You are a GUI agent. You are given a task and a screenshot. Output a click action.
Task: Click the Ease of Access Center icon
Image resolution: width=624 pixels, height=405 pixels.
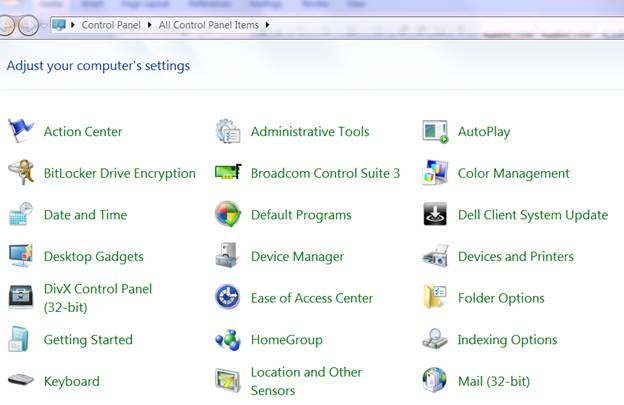[228, 298]
